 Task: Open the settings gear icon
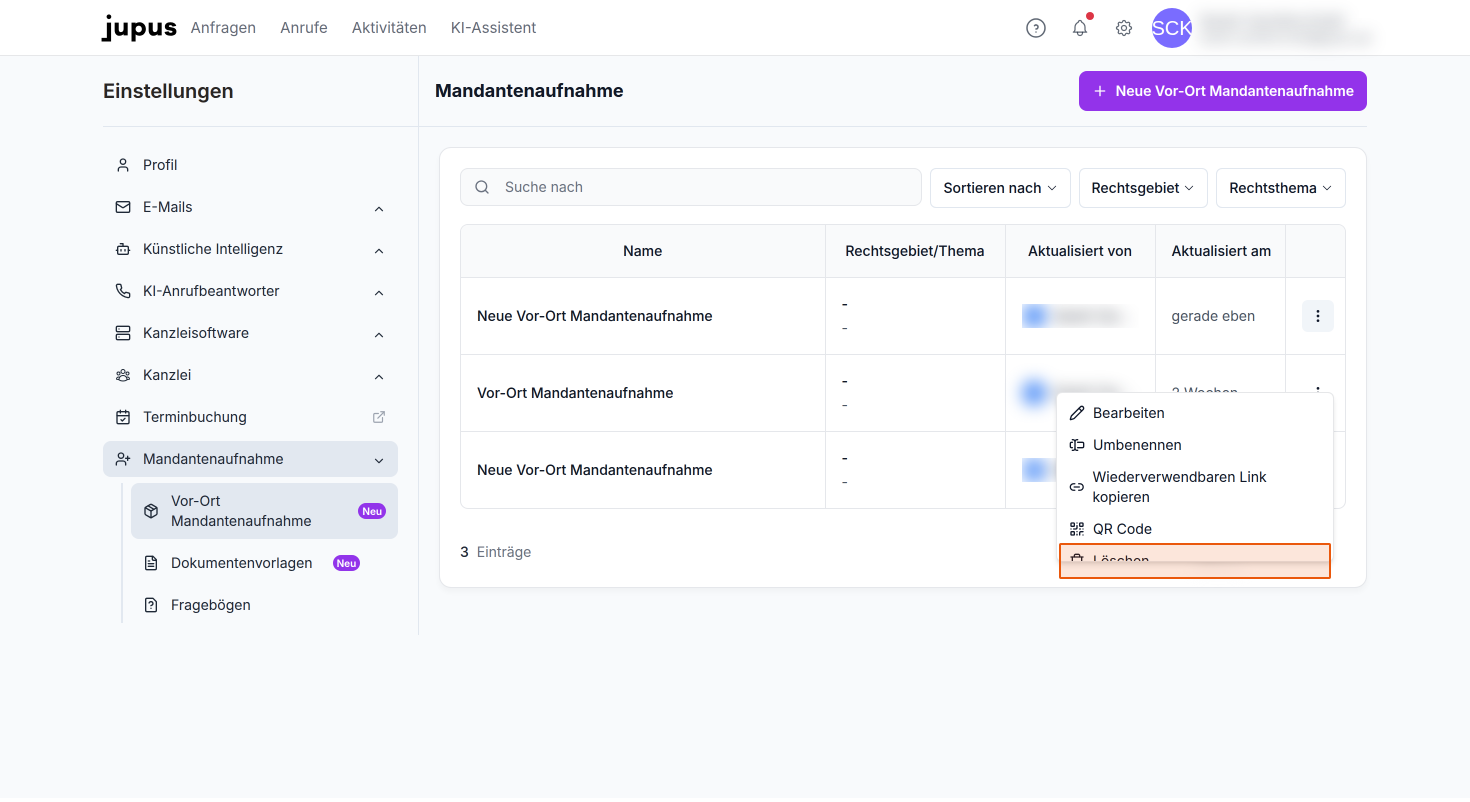tap(1124, 28)
